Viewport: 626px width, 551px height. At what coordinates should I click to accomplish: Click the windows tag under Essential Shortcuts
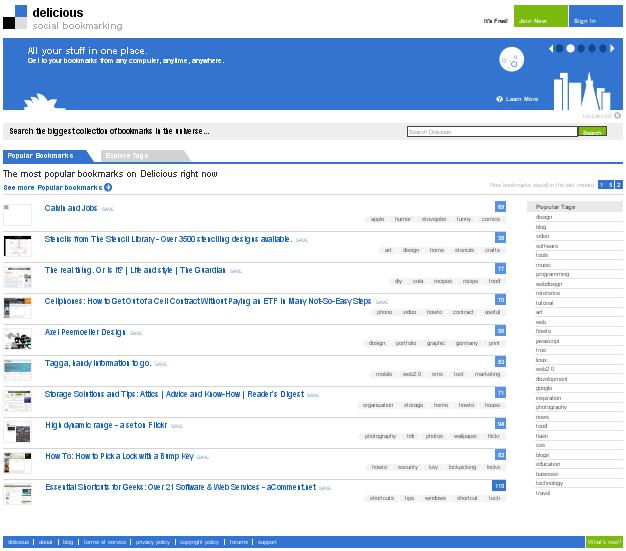pos(435,498)
